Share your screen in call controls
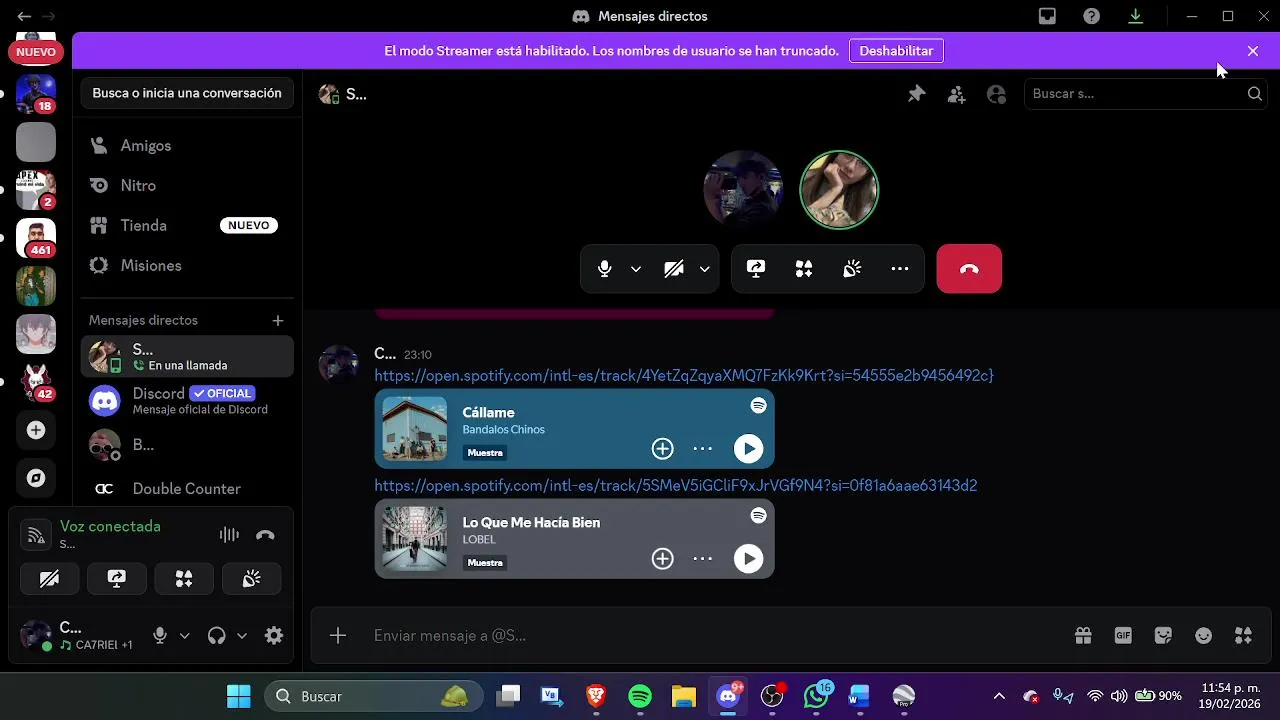 [756, 269]
